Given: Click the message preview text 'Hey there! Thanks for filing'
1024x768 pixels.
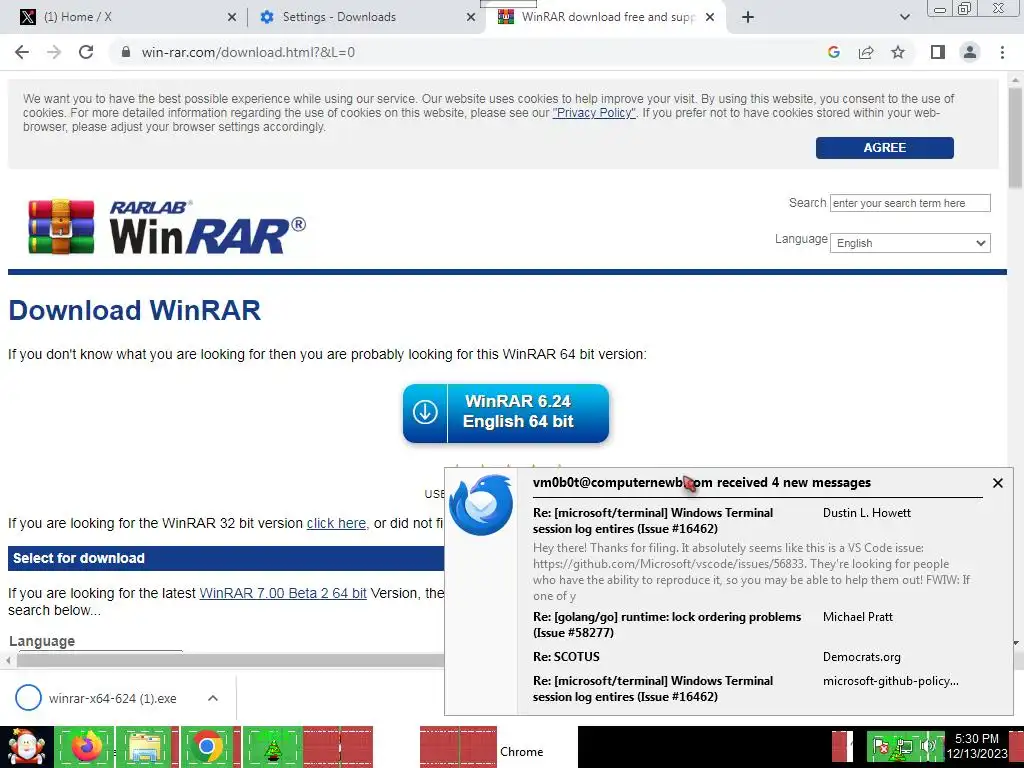Looking at the screenshot, I should pos(751,571).
